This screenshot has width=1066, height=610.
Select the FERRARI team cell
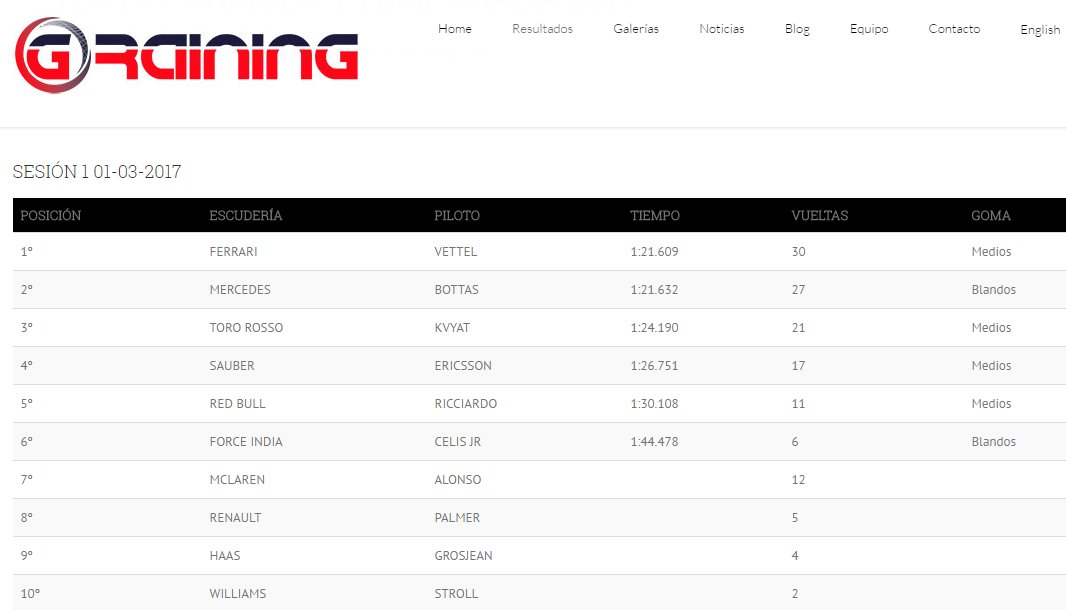click(233, 252)
